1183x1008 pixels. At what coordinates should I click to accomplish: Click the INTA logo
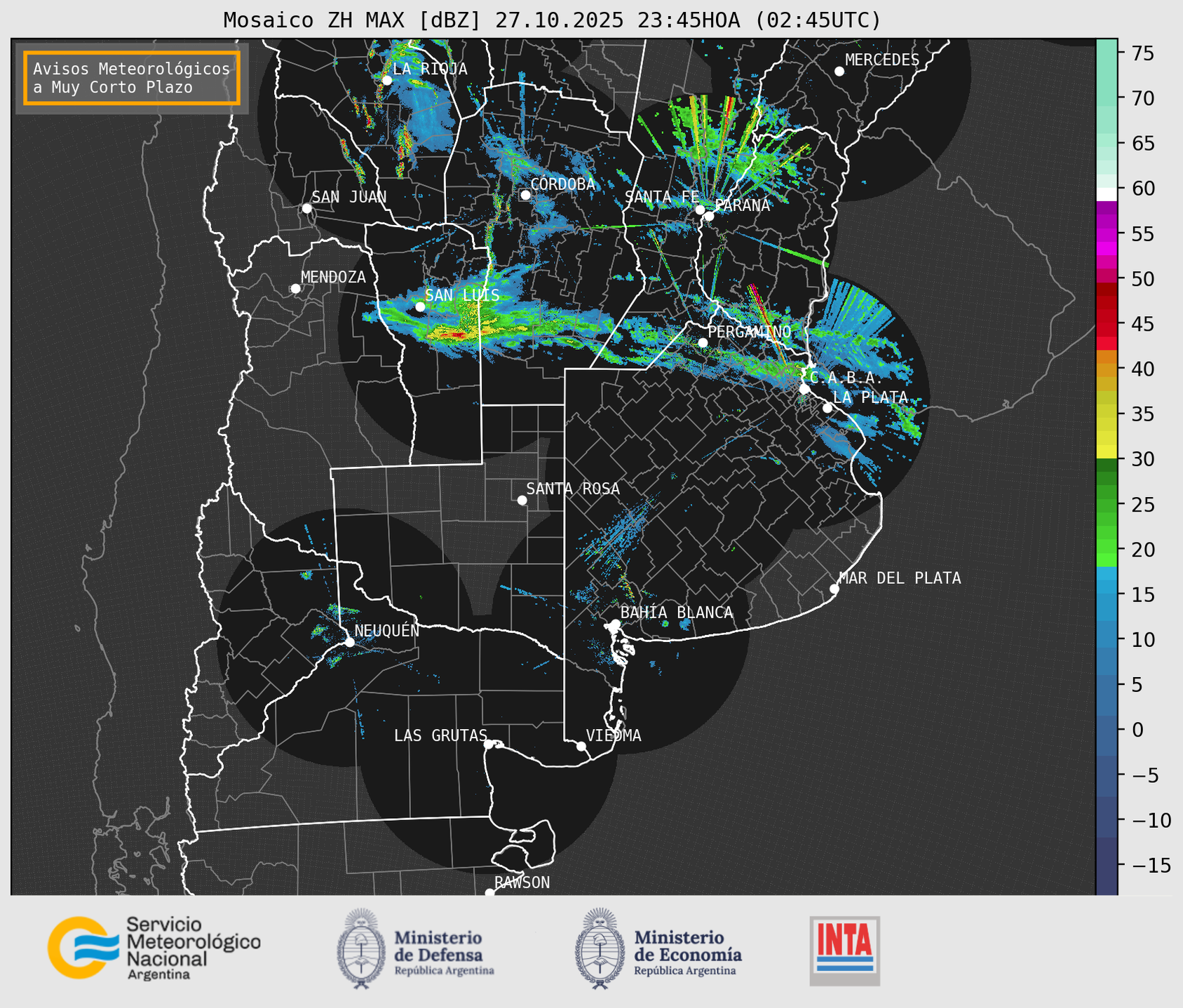click(845, 951)
